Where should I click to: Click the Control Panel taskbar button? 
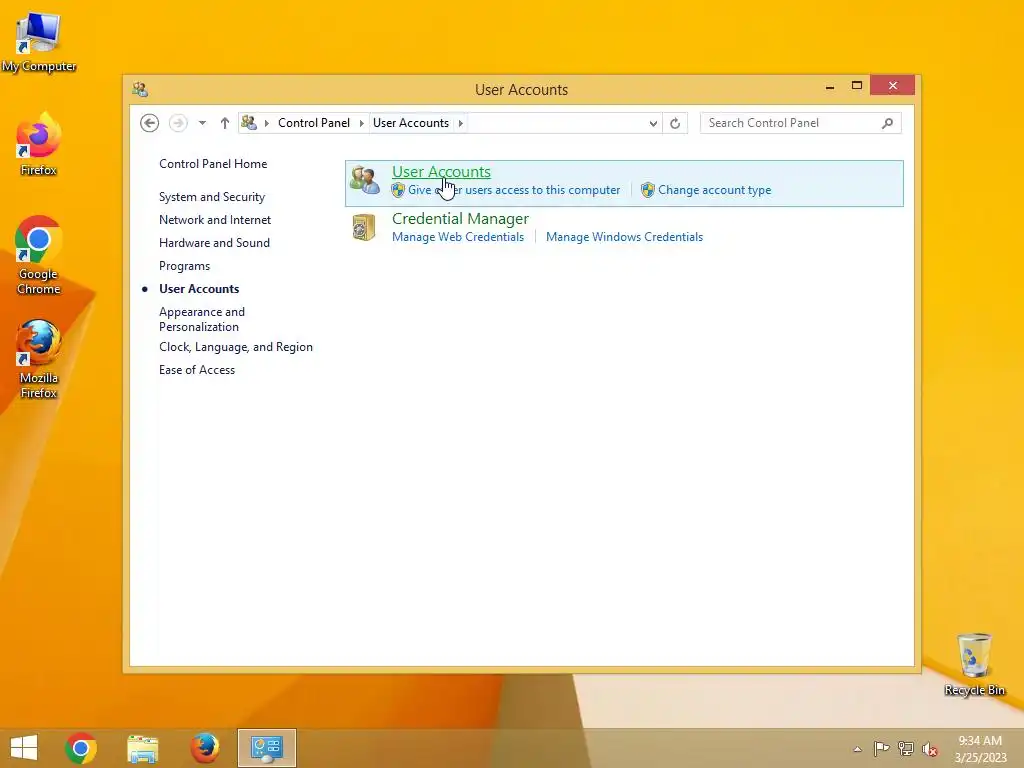coord(266,748)
